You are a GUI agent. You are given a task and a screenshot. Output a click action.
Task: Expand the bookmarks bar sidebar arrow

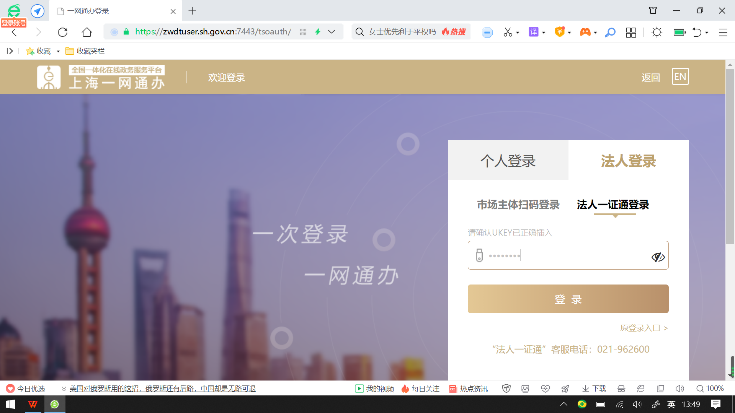9,51
